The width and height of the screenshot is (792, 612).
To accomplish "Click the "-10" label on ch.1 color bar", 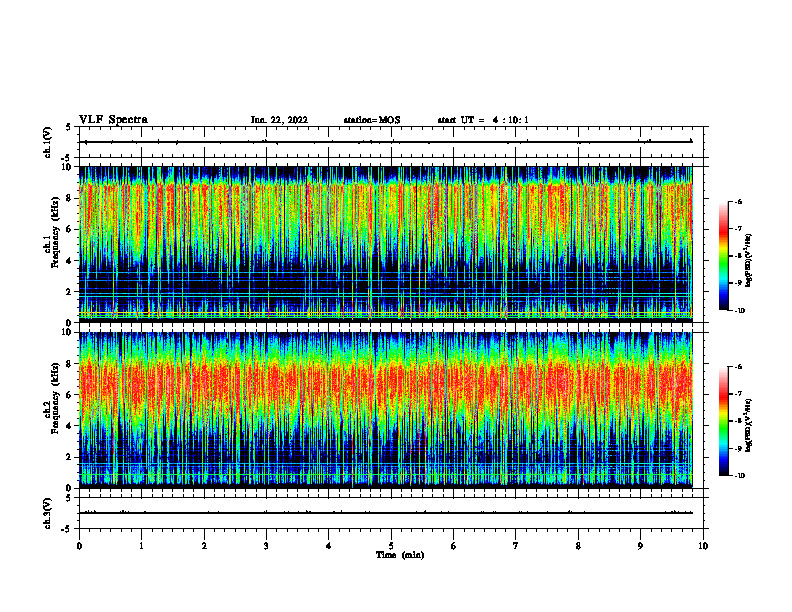I will 739,311.
